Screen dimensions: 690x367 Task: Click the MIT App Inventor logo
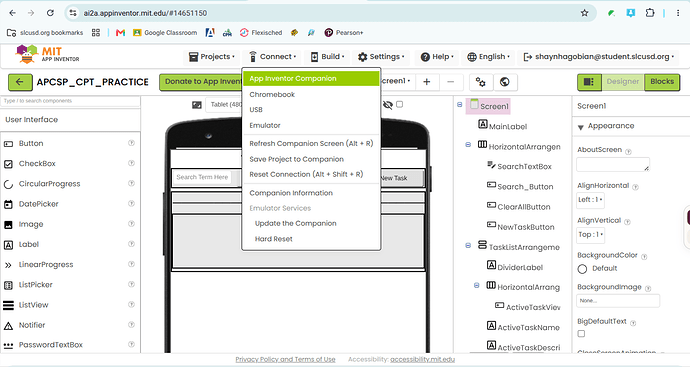click(48, 55)
